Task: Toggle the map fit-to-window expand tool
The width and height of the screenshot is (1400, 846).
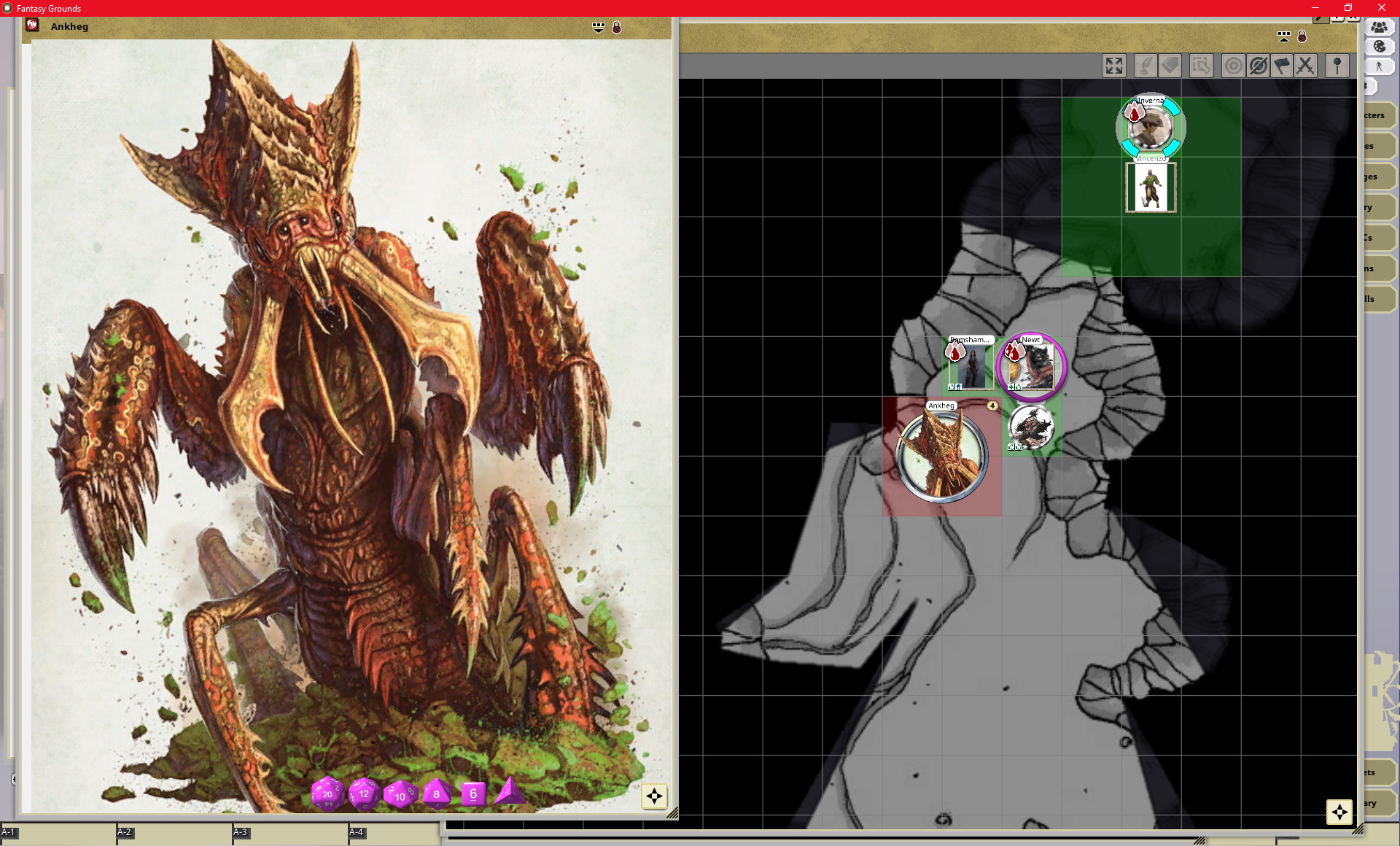Action: click(x=1114, y=66)
